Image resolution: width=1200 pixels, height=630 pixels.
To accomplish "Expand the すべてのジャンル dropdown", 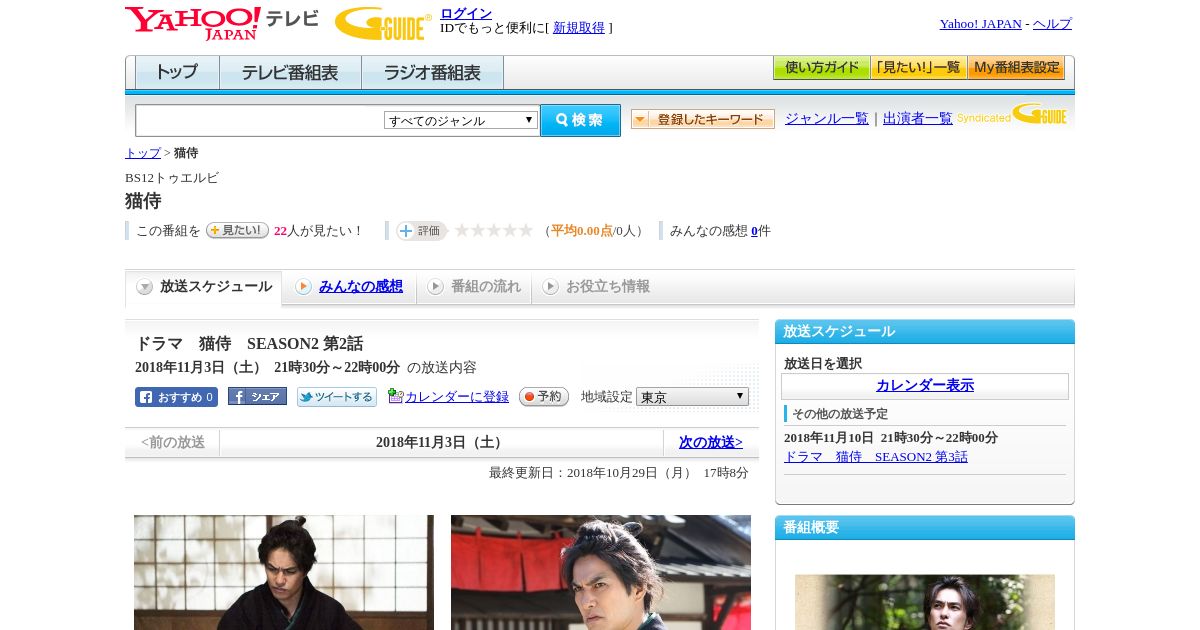I will click(461, 120).
